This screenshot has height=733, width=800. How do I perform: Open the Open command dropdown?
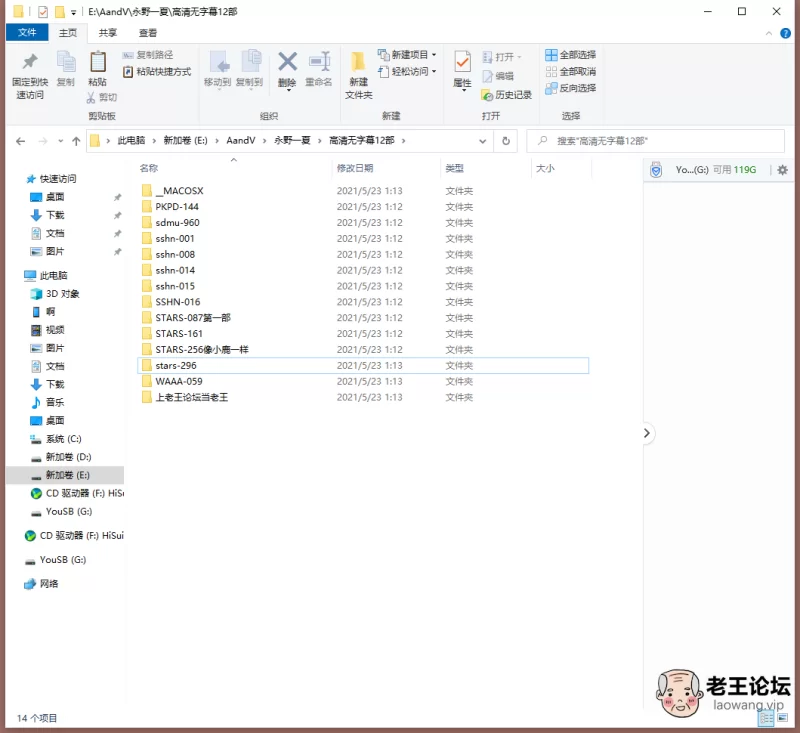click(502, 57)
